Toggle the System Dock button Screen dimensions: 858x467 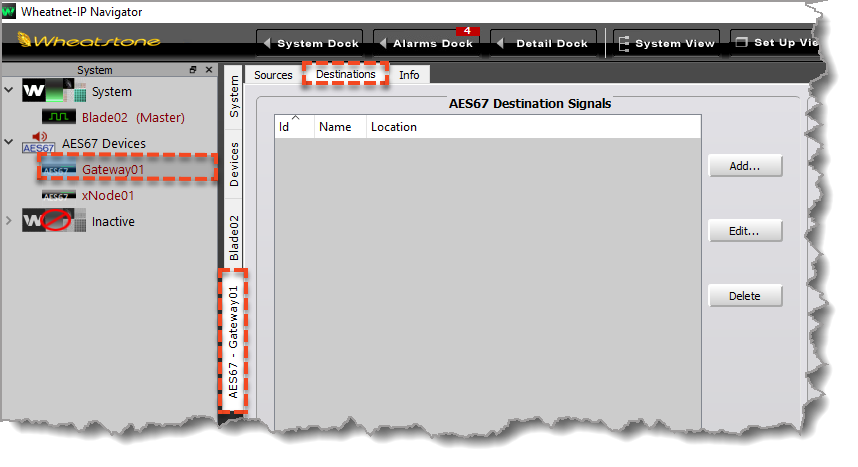310,43
